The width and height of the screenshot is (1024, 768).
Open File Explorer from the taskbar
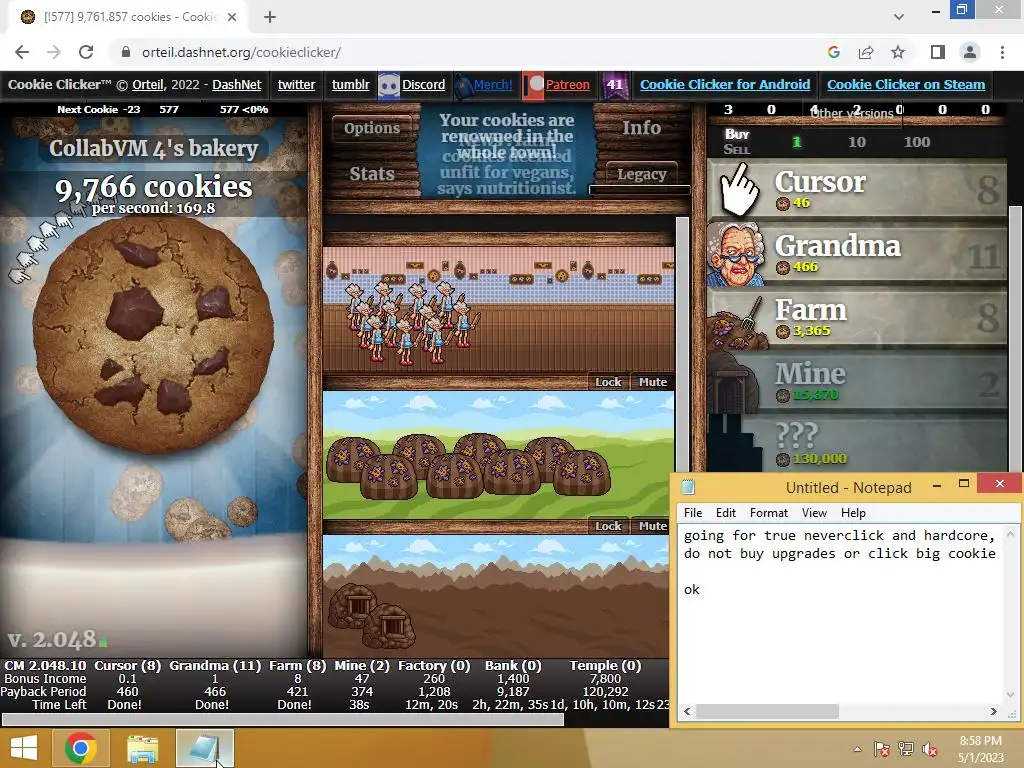[142, 748]
